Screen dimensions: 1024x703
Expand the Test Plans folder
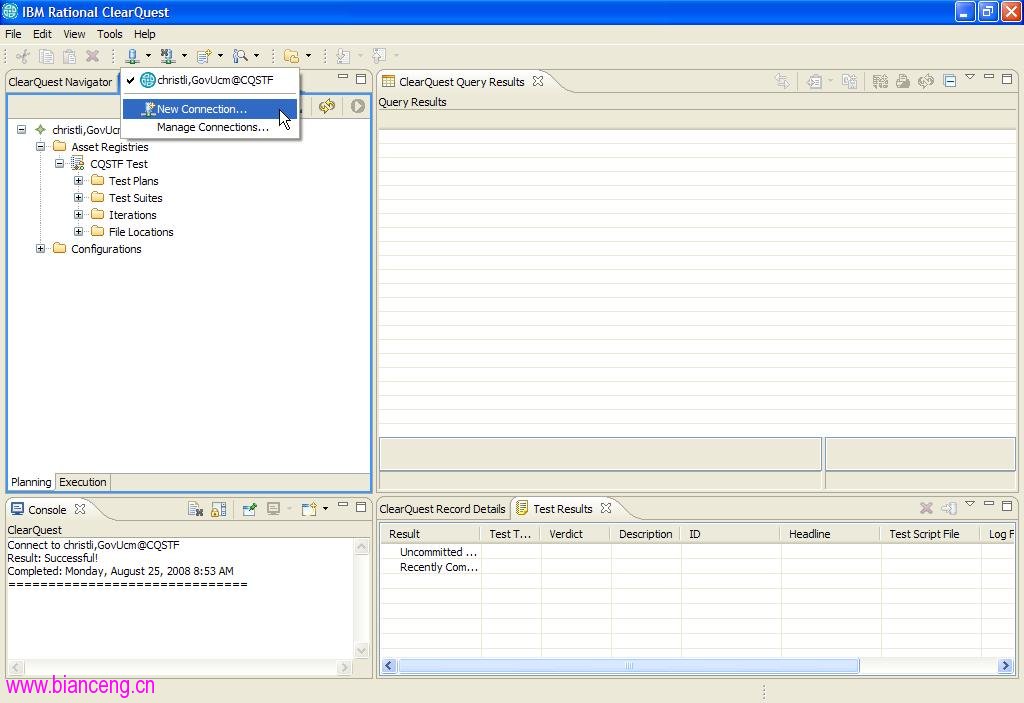[78, 180]
